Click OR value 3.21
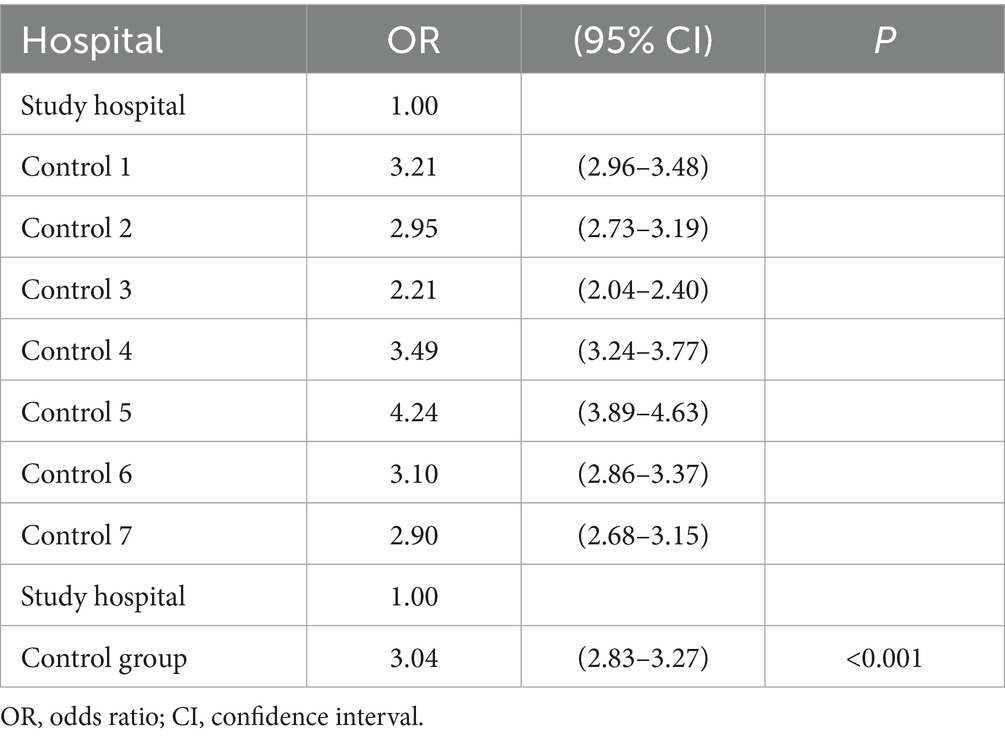The image size is (1005, 739). (x=413, y=167)
